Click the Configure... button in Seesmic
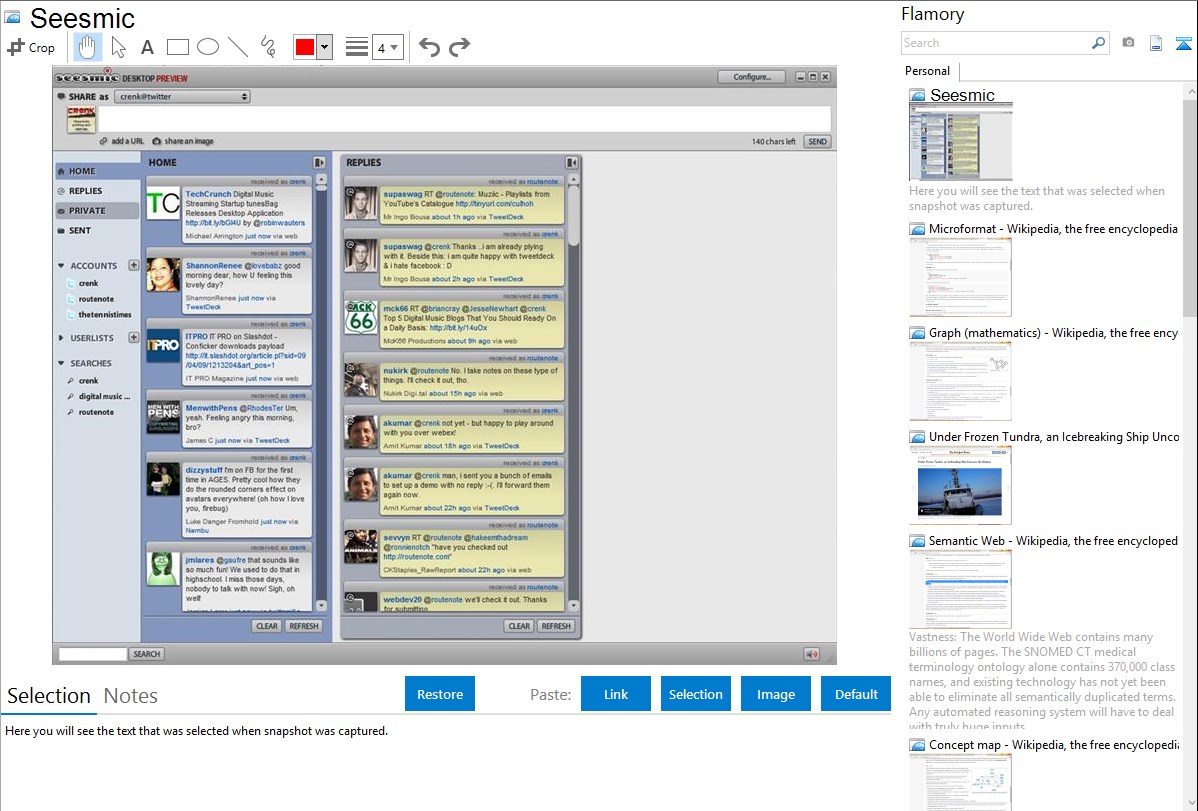 pos(752,76)
